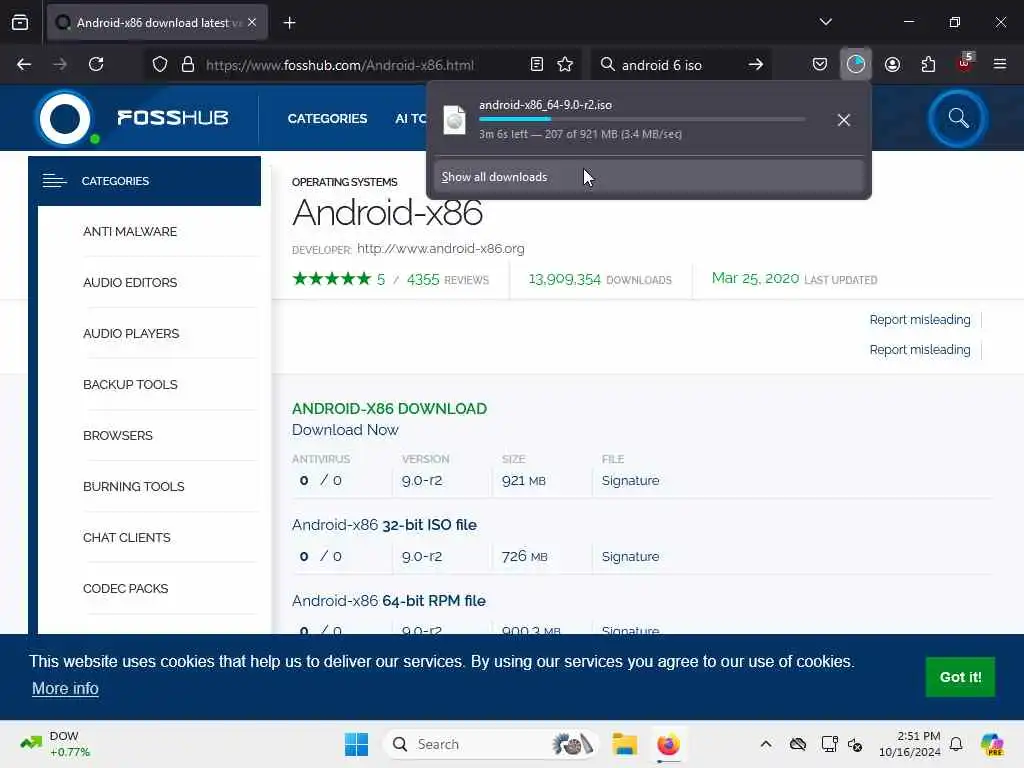The height and width of the screenshot is (768, 1024).
Task: Open Firefox application menu
Action: (x=1000, y=64)
